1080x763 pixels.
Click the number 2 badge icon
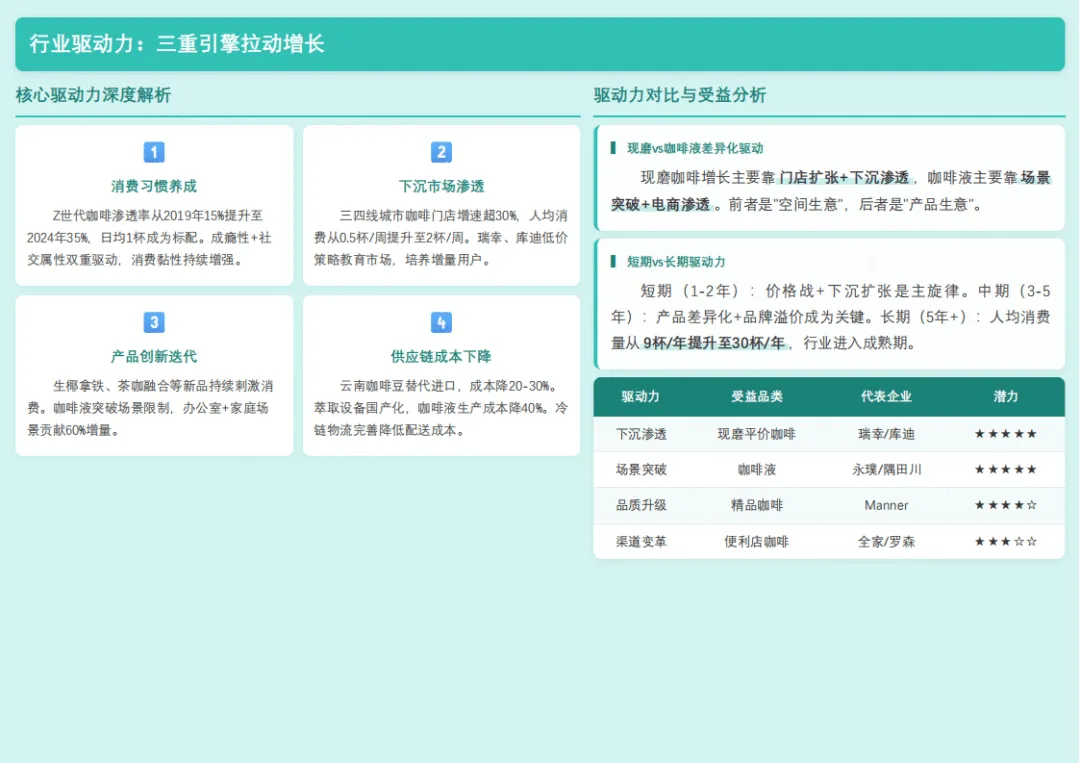[441, 151]
